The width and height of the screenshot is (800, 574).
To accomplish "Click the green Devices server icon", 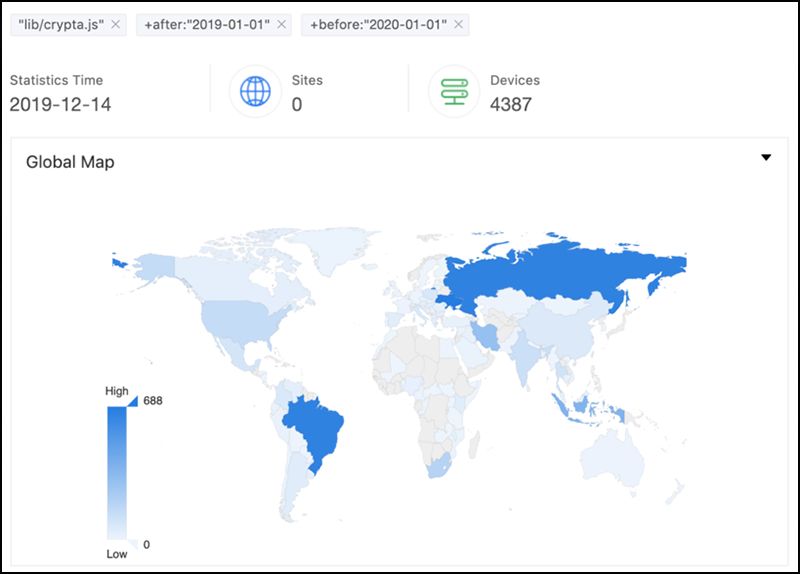I will click(454, 92).
